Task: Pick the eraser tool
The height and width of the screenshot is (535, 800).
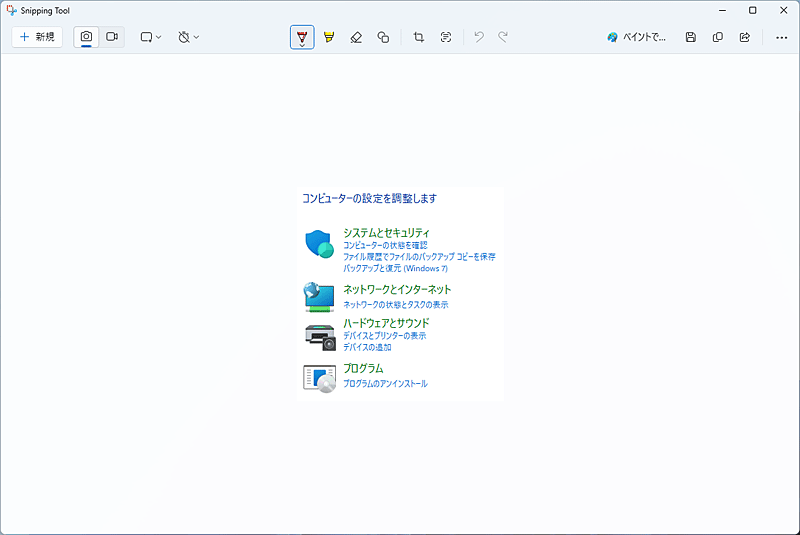Action: point(356,37)
